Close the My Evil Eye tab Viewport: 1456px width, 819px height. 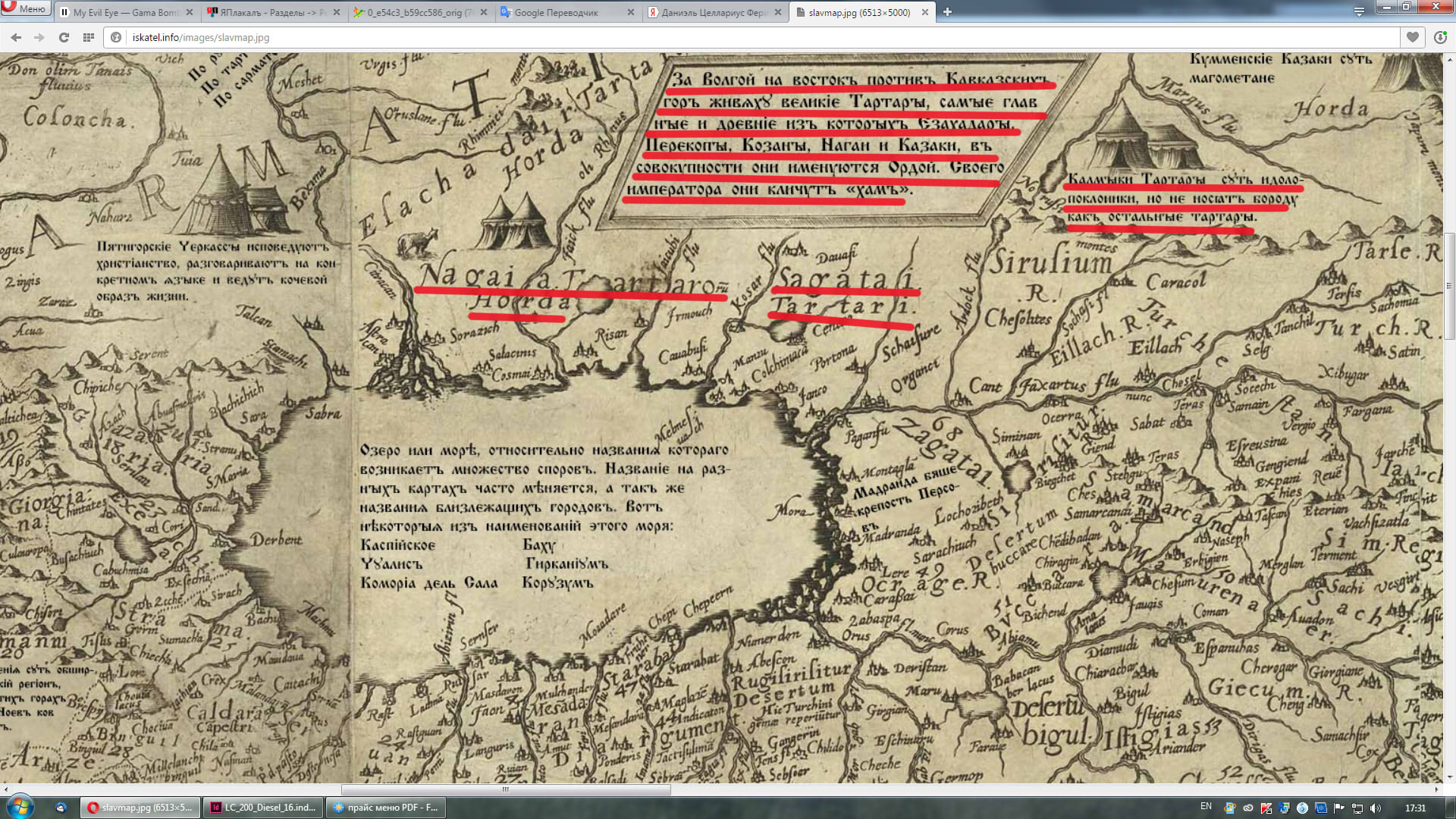pyautogui.click(x=190, y=12)
